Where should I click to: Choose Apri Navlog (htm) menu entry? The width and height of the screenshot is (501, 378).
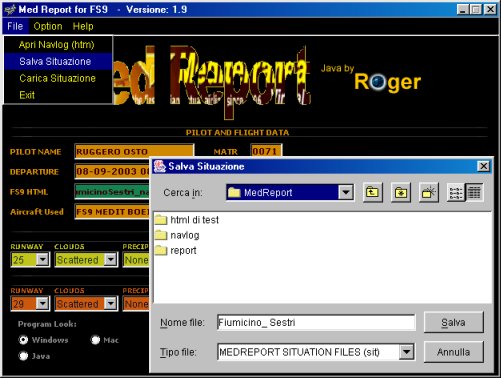(58, 45)
